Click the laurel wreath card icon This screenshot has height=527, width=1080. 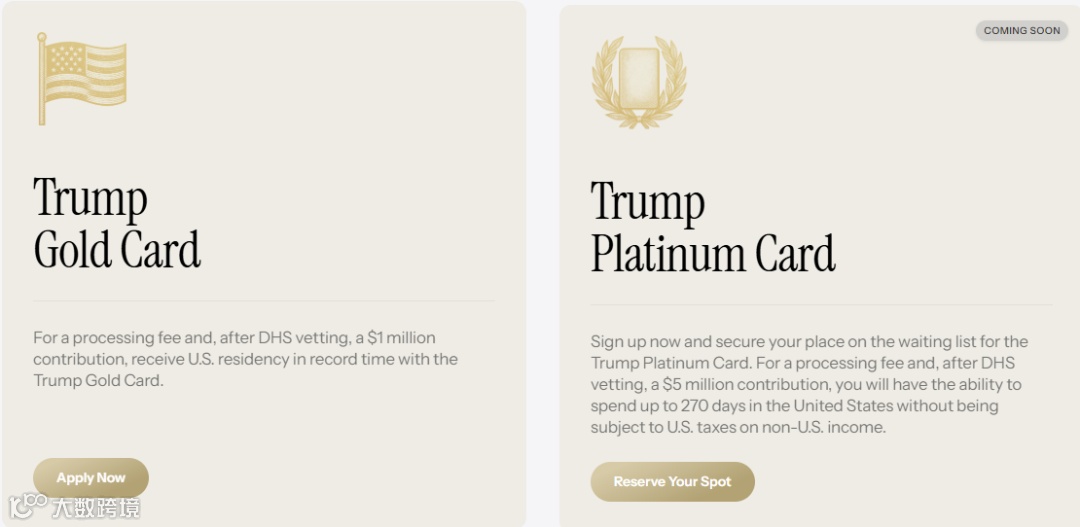click(x=639, y=81)
